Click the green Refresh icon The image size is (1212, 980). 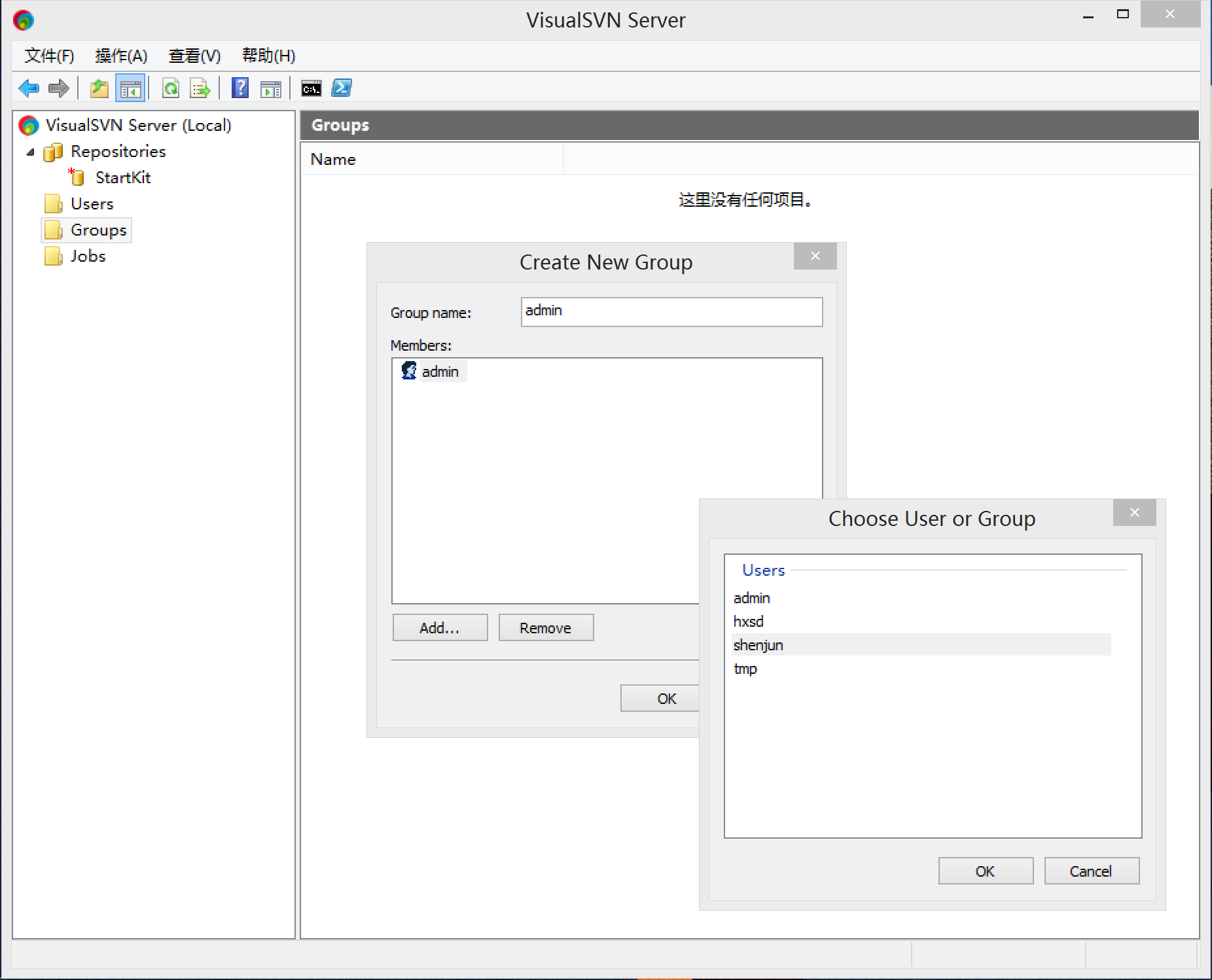[171, 88]
